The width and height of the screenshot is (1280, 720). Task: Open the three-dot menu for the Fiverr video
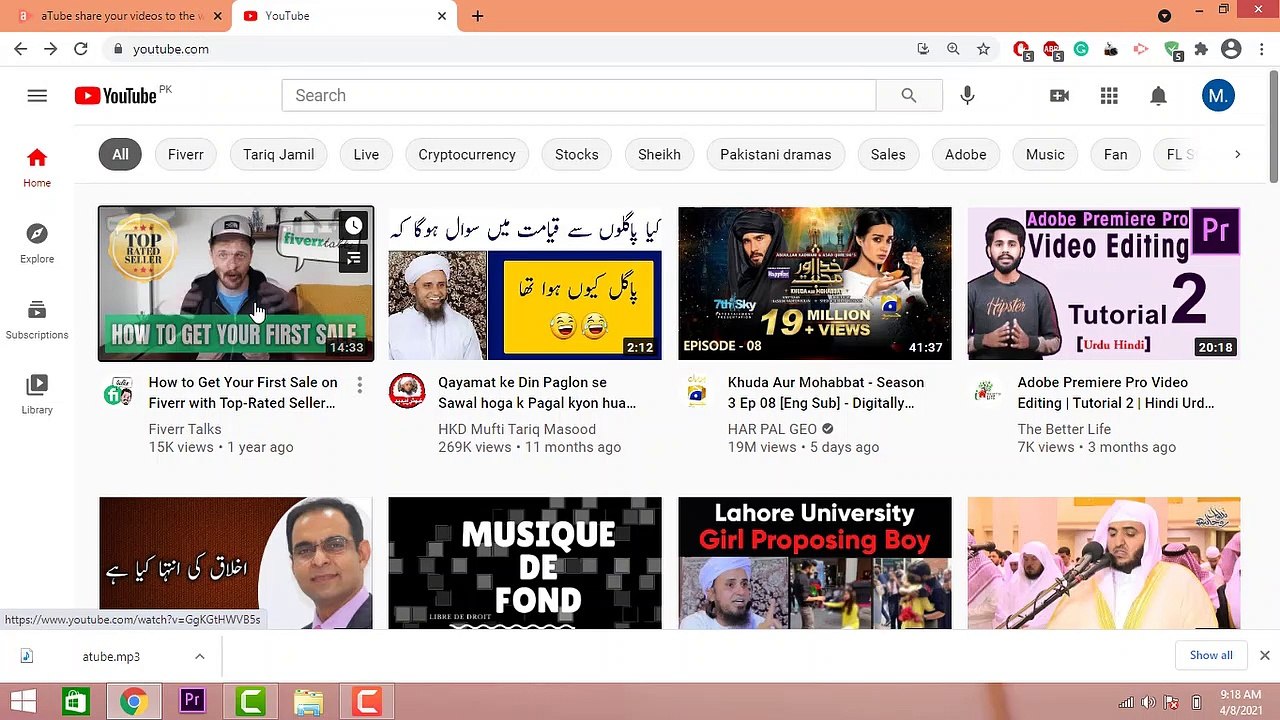[x=359, y=385]
